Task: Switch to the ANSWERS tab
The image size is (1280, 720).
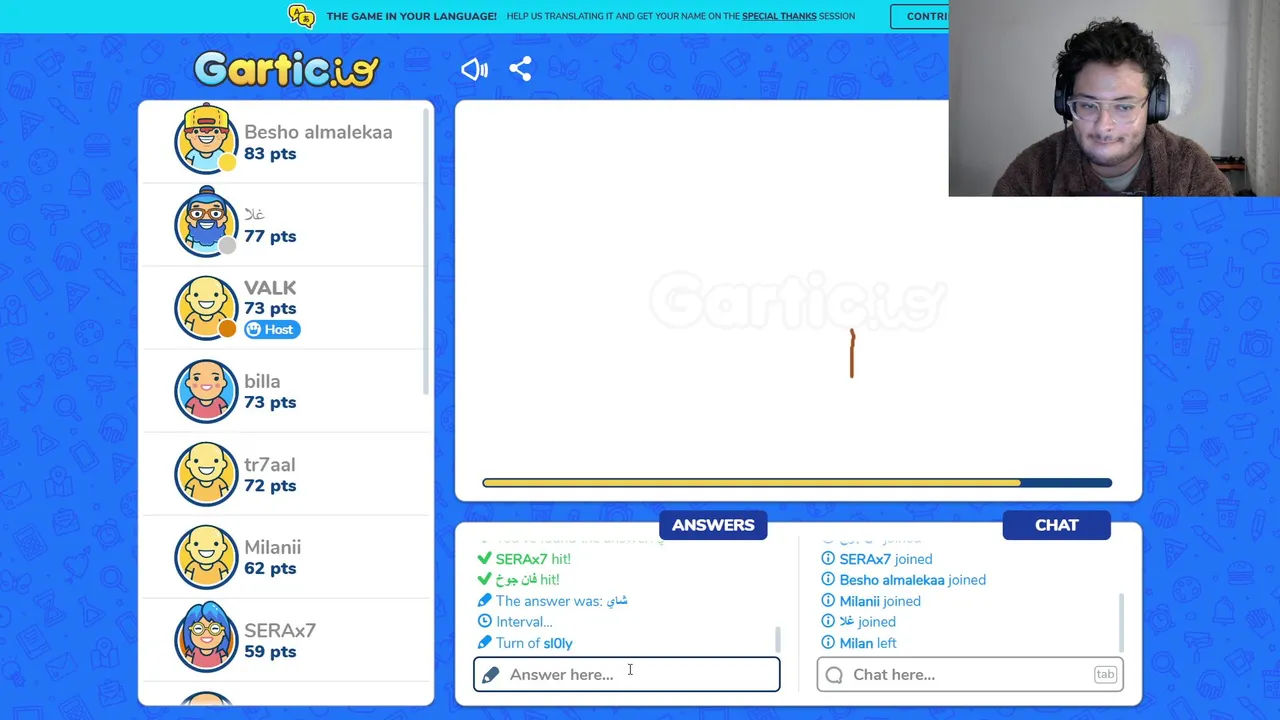Action: coord(713,525)
